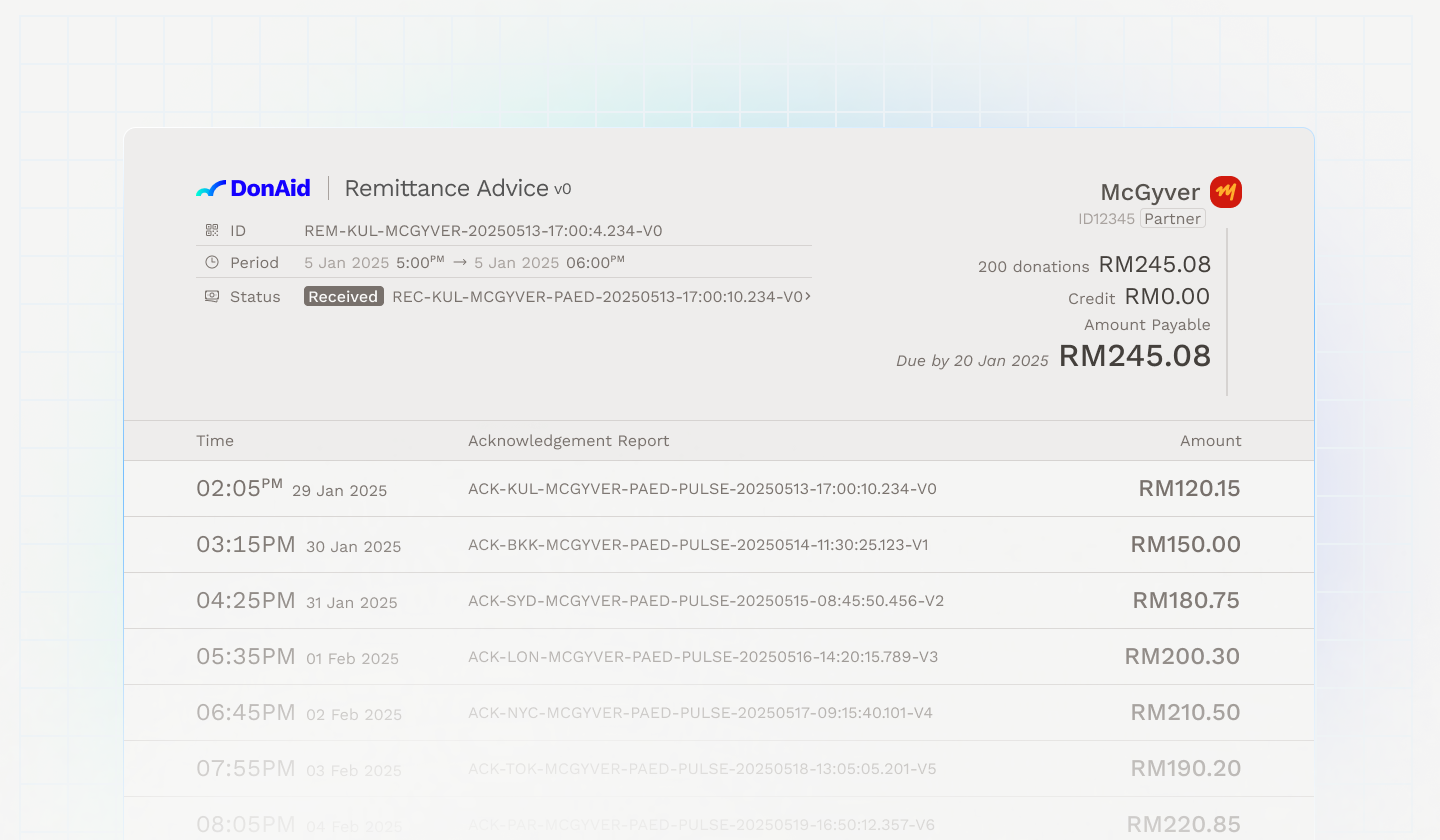Open the ACK-LON-MCGYVER-PAED-PULSE report
Image resolution: width=1440 pixels, height=840 pixels.
pyautogui.click(x=703, y=657)
